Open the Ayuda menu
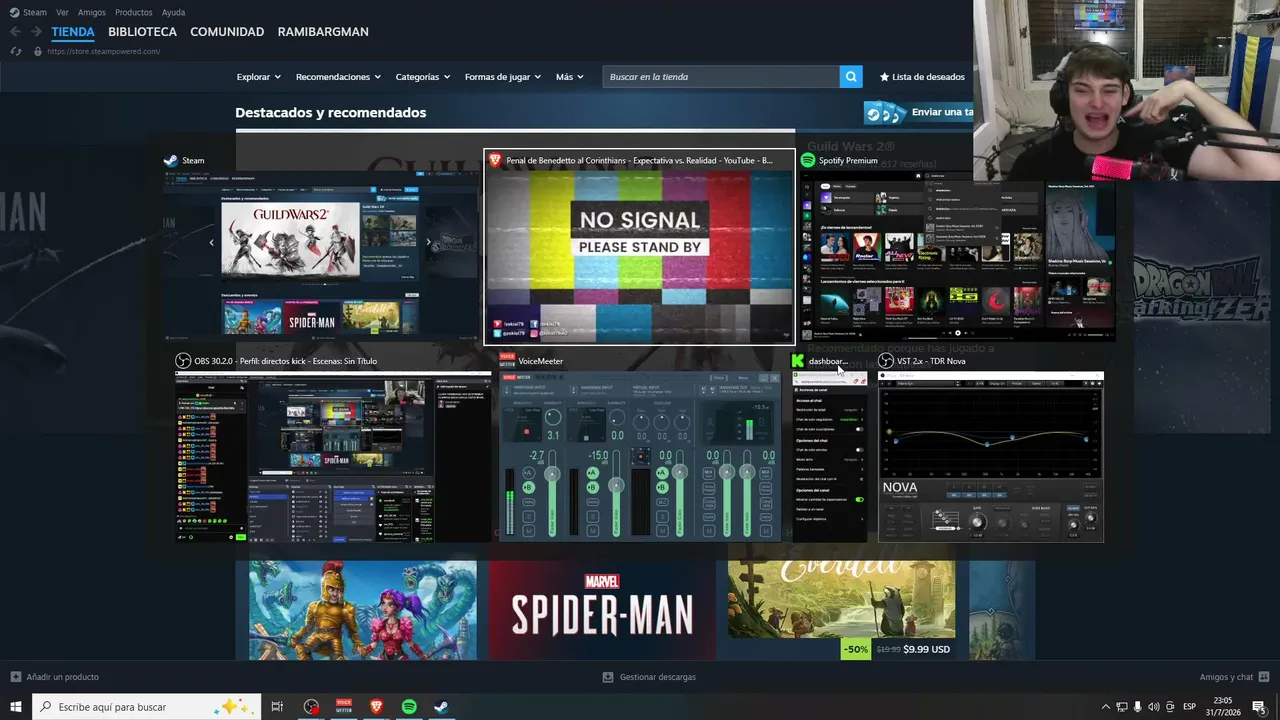Screen dimensions: 1280x720 click(173, 12)
